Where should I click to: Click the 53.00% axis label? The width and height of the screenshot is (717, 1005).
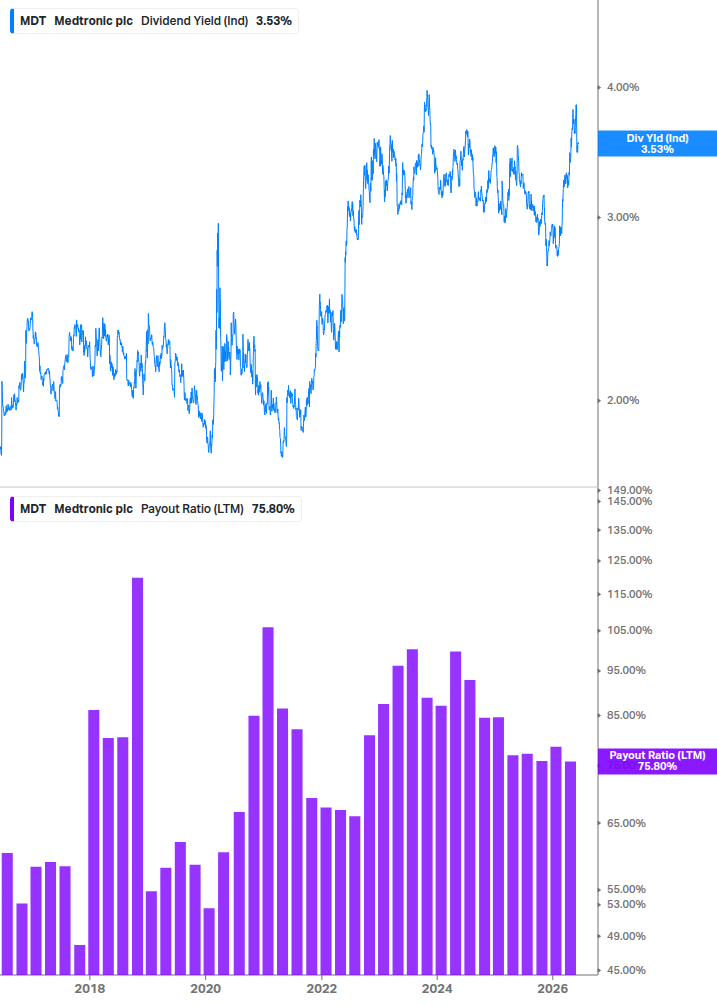point(626,904)
